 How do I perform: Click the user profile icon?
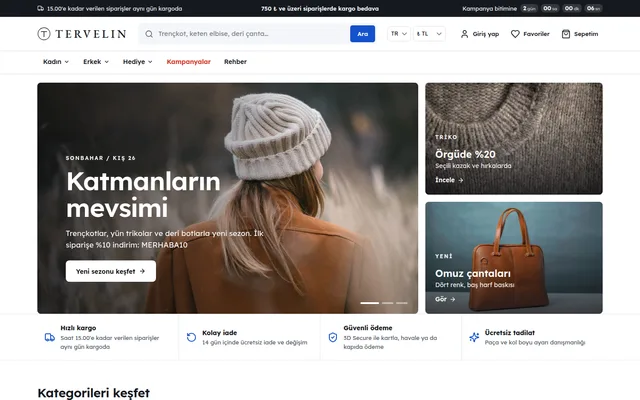point(464,34)
